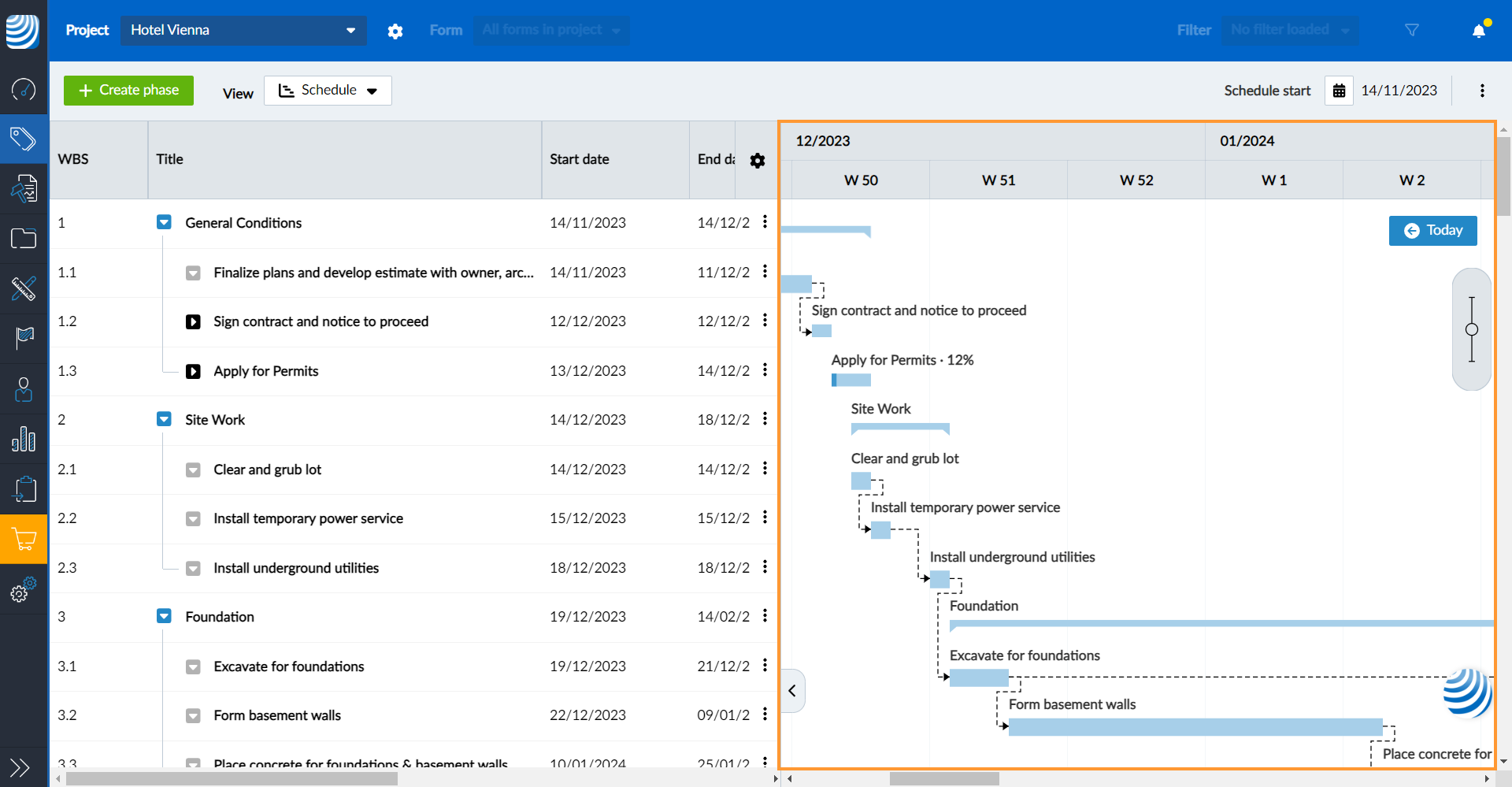Viewport: 1512px width, 787px height.
Task: Click the filter funnel icon
Action: 1412,30
